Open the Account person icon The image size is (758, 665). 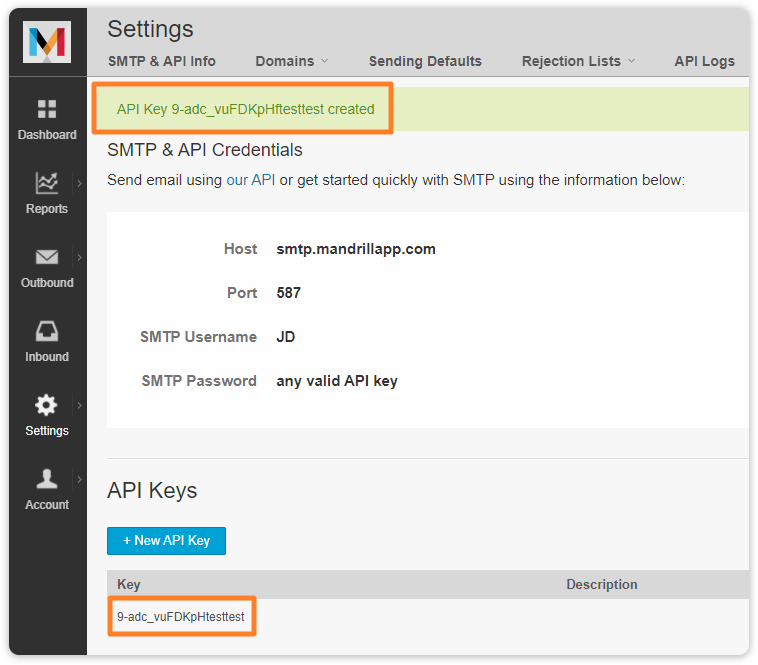[47, 479]
